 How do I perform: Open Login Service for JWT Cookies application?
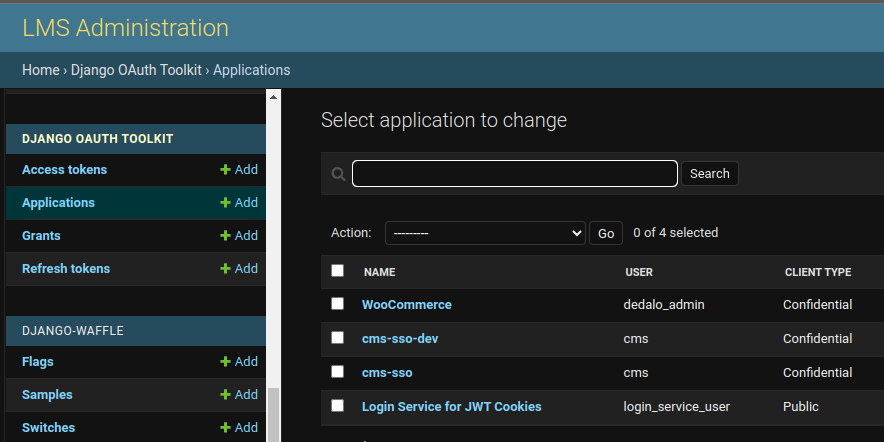pos(452,406)
